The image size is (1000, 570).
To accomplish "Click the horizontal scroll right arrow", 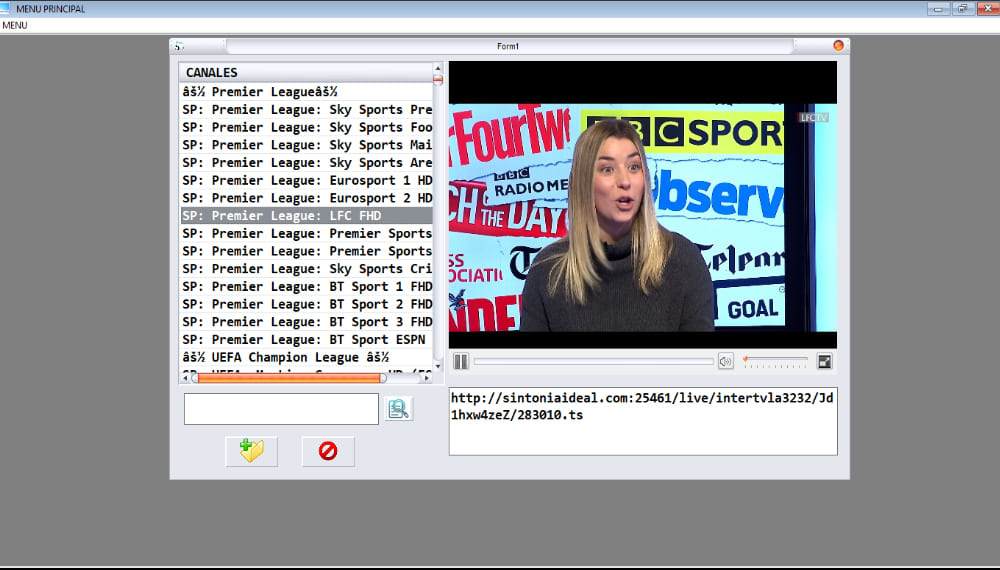I will coord(427,378).
